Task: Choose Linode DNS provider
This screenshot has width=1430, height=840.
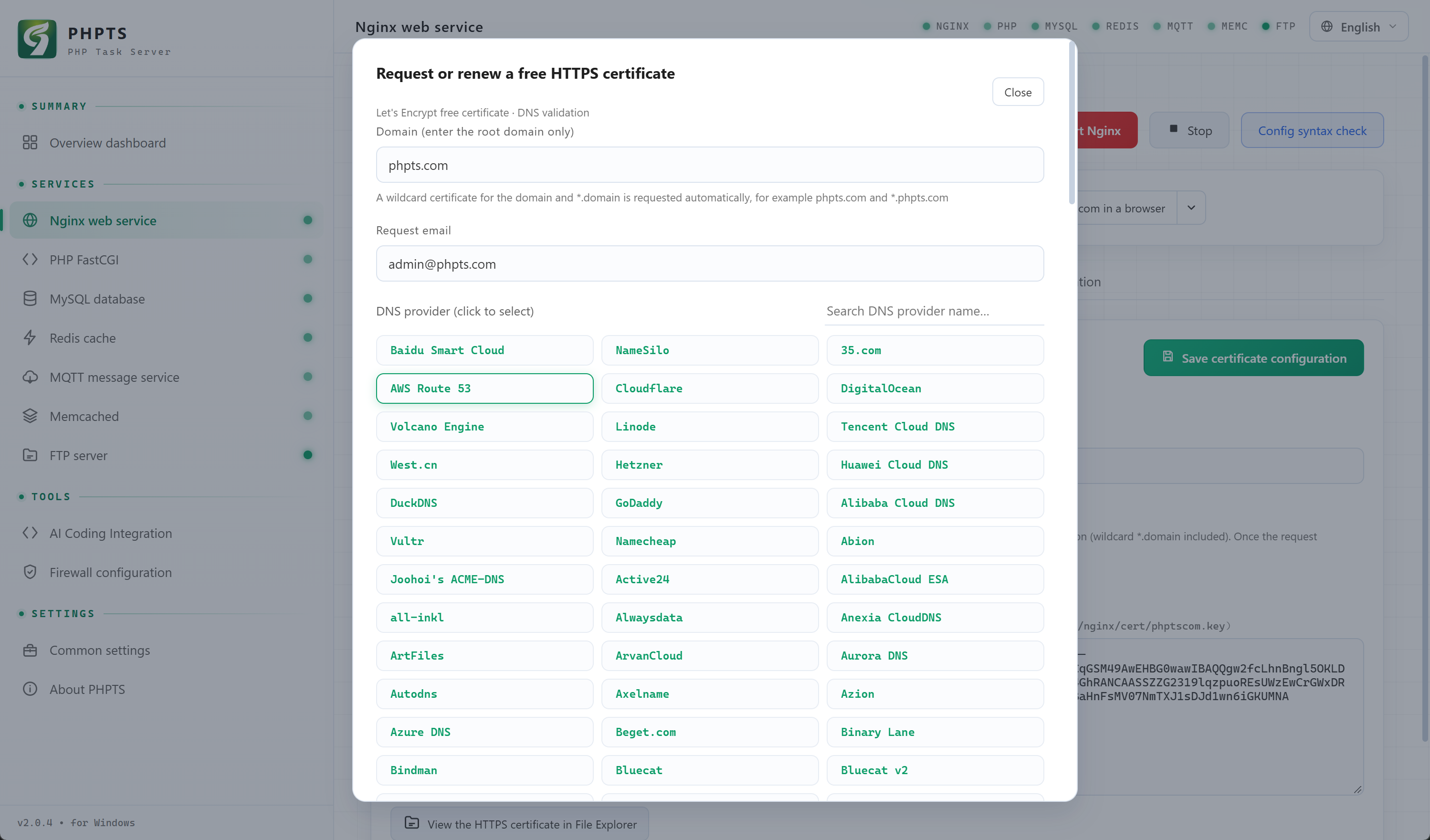Action: 710,426
